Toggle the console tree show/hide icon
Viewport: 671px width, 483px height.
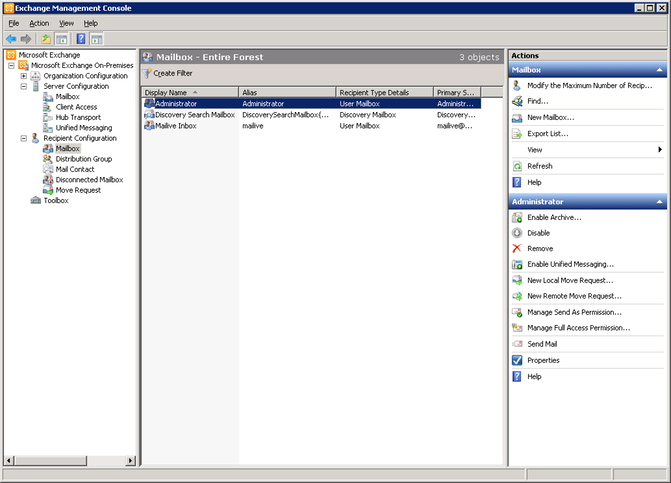click(x=62, y=39)
